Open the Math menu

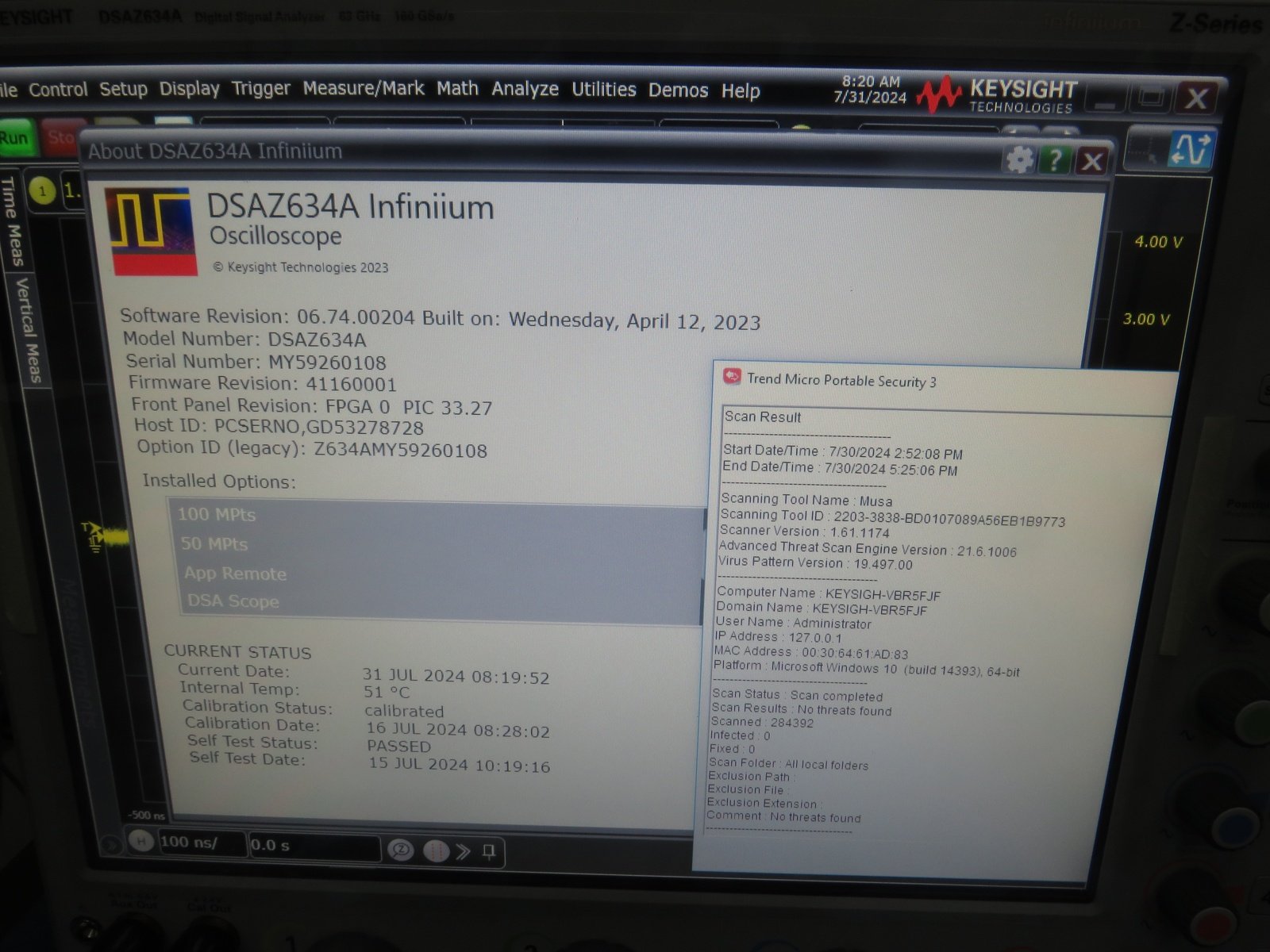coord(457,88)
